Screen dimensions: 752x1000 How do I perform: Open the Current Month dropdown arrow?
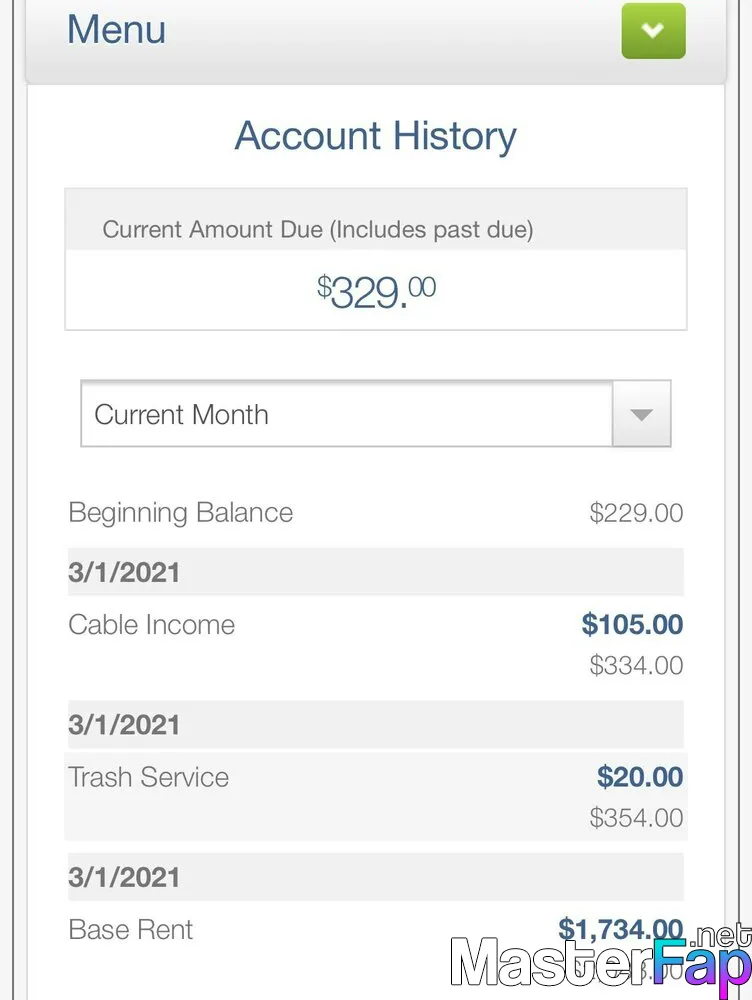(x=641, y=415)
